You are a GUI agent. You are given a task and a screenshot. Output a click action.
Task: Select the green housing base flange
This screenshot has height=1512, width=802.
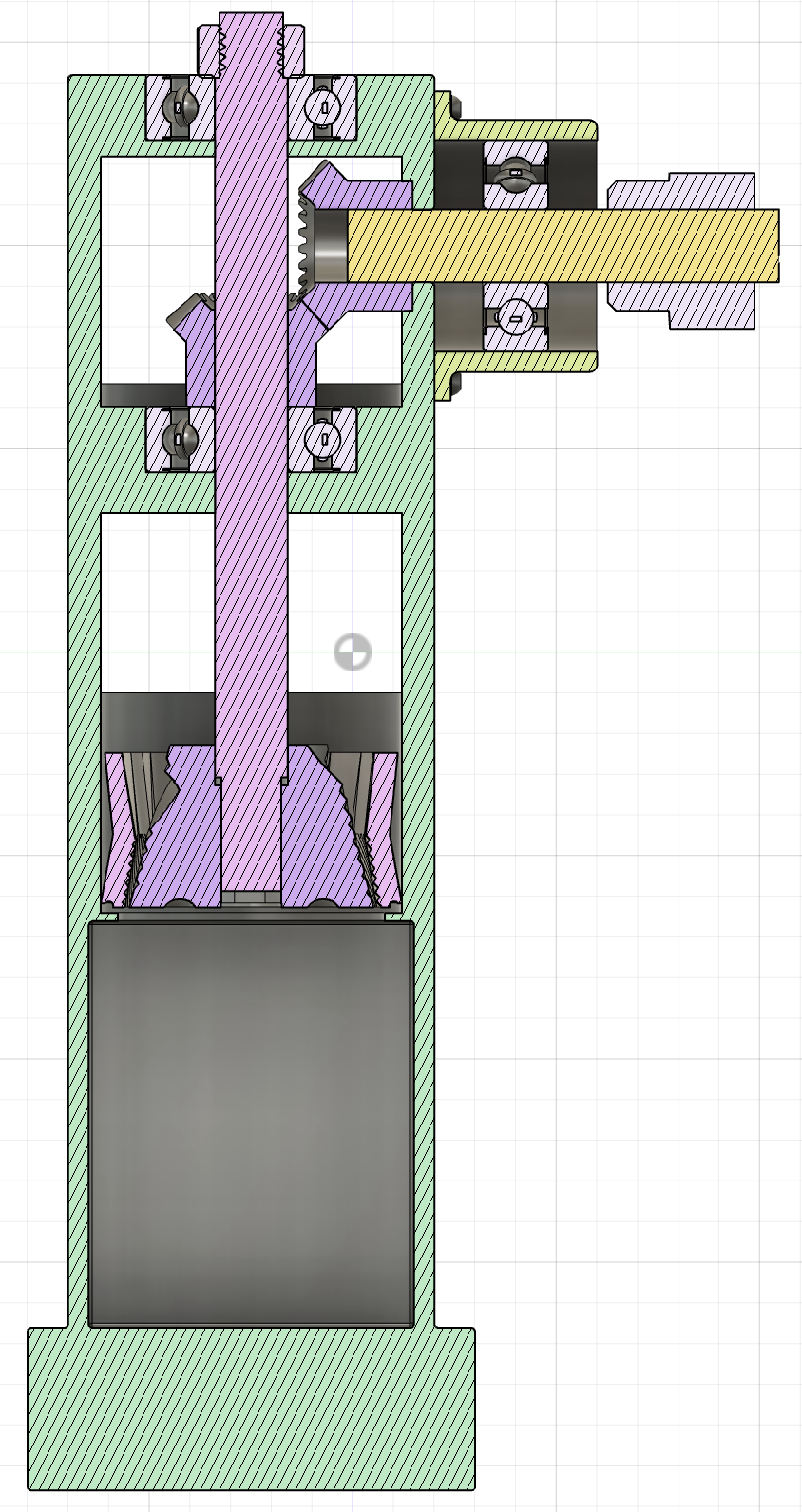tap(251, 1408)
